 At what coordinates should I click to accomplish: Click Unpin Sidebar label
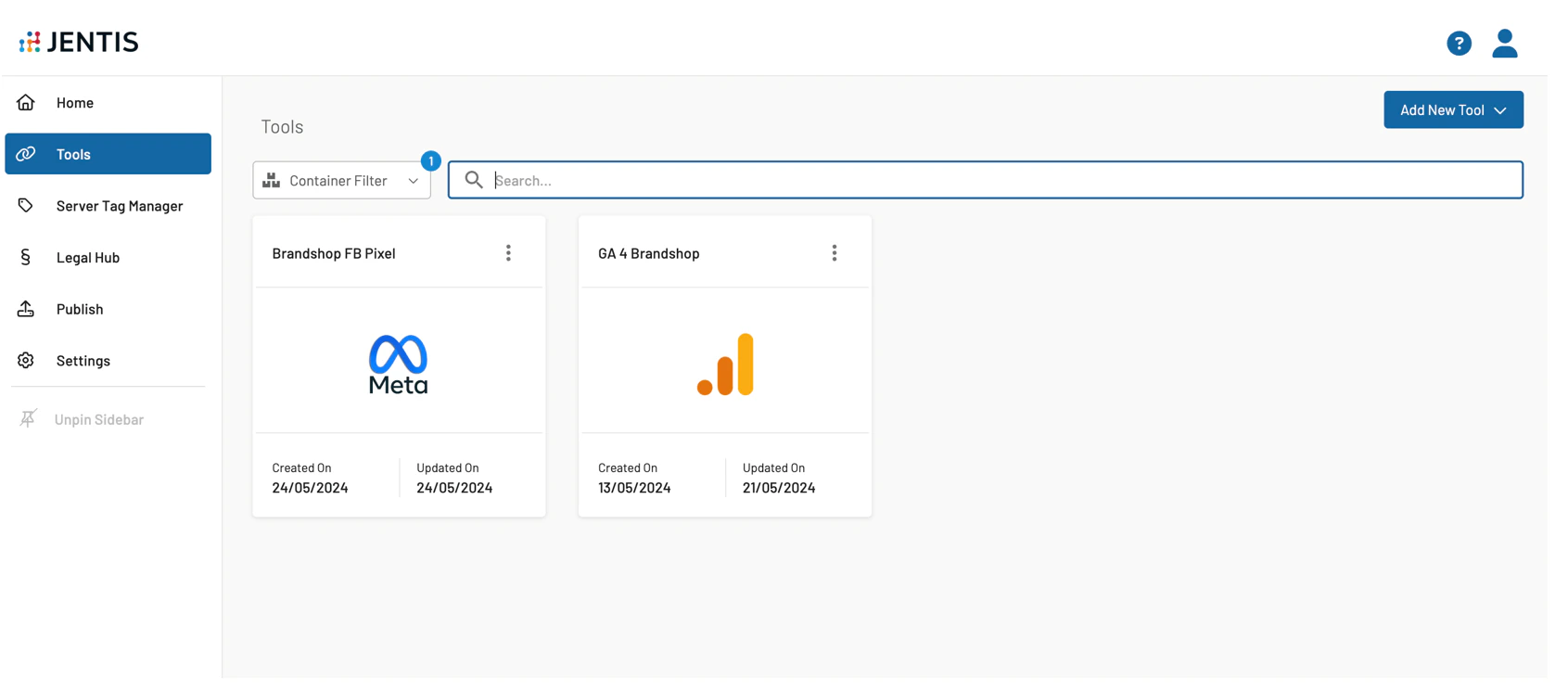[99, 419]
